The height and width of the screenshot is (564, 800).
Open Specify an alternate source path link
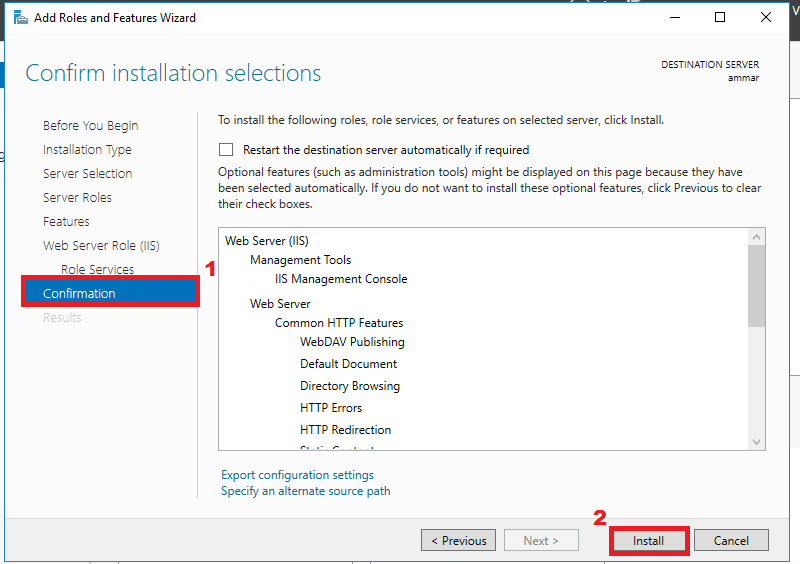tap(305, 491)
